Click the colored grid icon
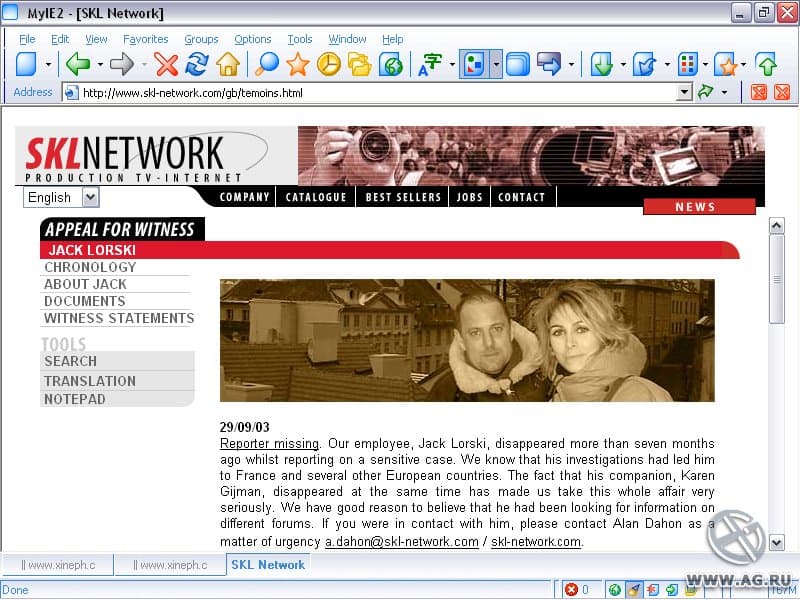The height and width of the screenshot is (600, 800). [687, 64]
